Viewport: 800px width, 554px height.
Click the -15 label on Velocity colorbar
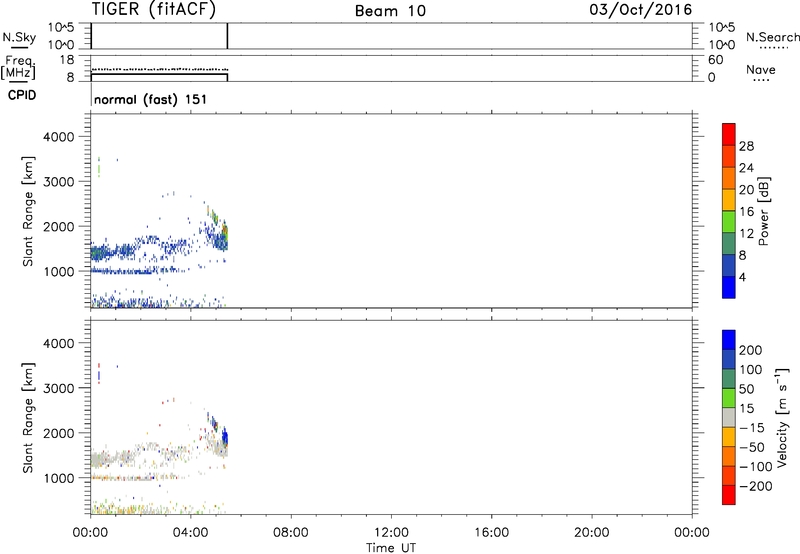(751, 428)
